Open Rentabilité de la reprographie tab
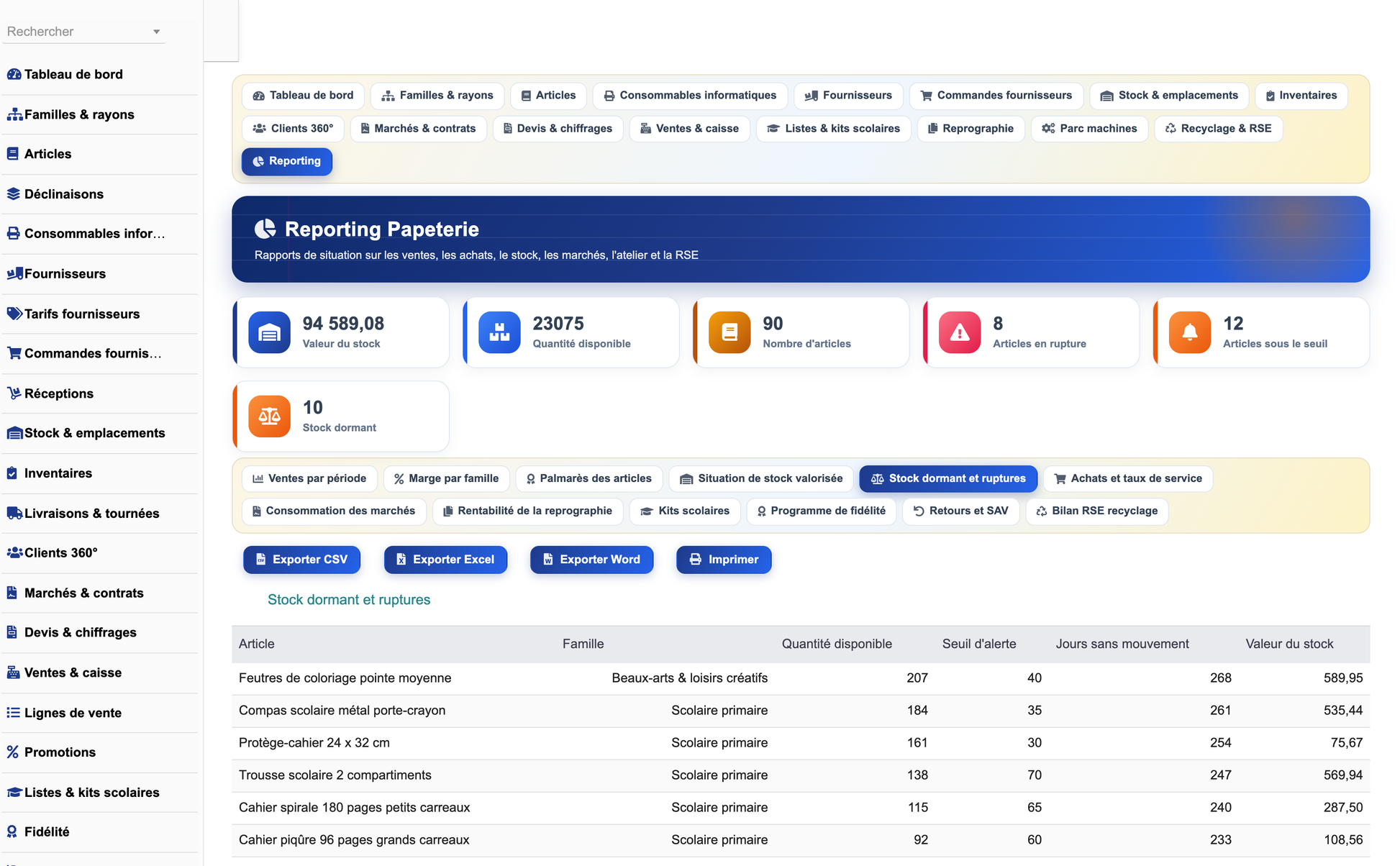Screen dimensions: 1400x866 click(x=527, y=511)
